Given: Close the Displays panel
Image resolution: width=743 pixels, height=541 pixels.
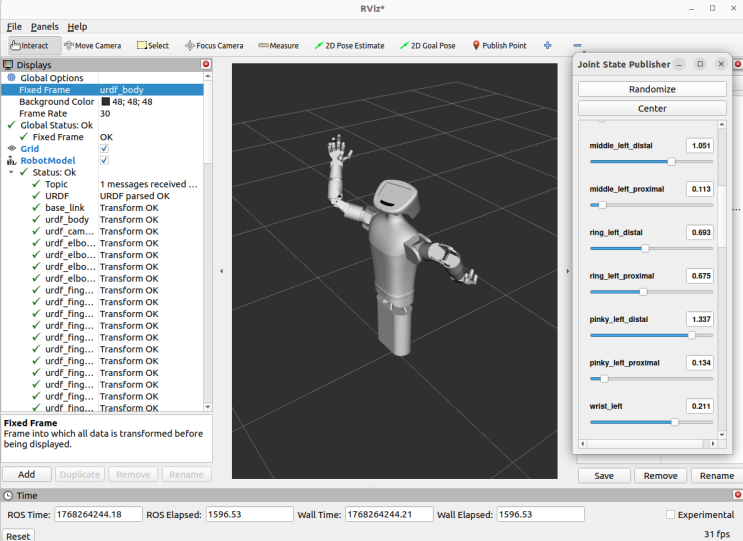Looking at the screenshot, I should coord(206,64).
